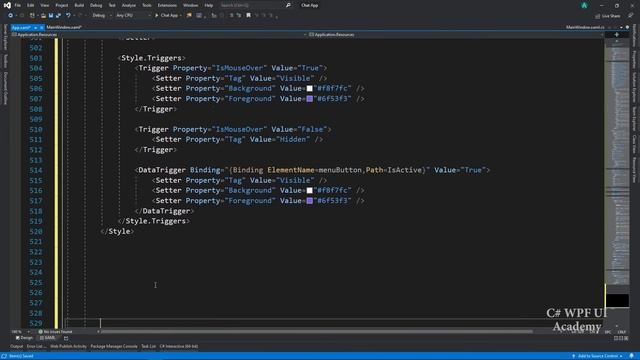Open the C# Interactive tab
Image resolution: width=640 pixels, height=360 pixels.
pos(179,347)
